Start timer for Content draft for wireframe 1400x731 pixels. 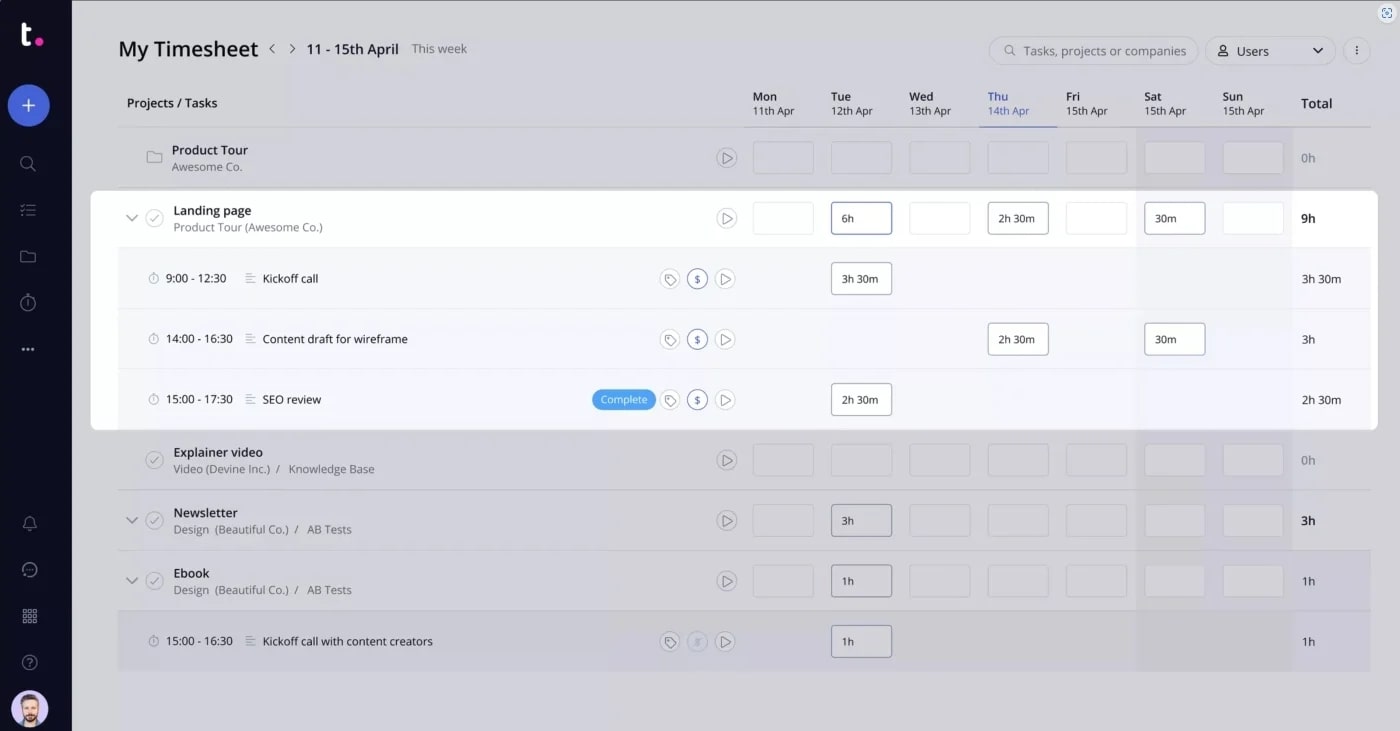point(725,340)
